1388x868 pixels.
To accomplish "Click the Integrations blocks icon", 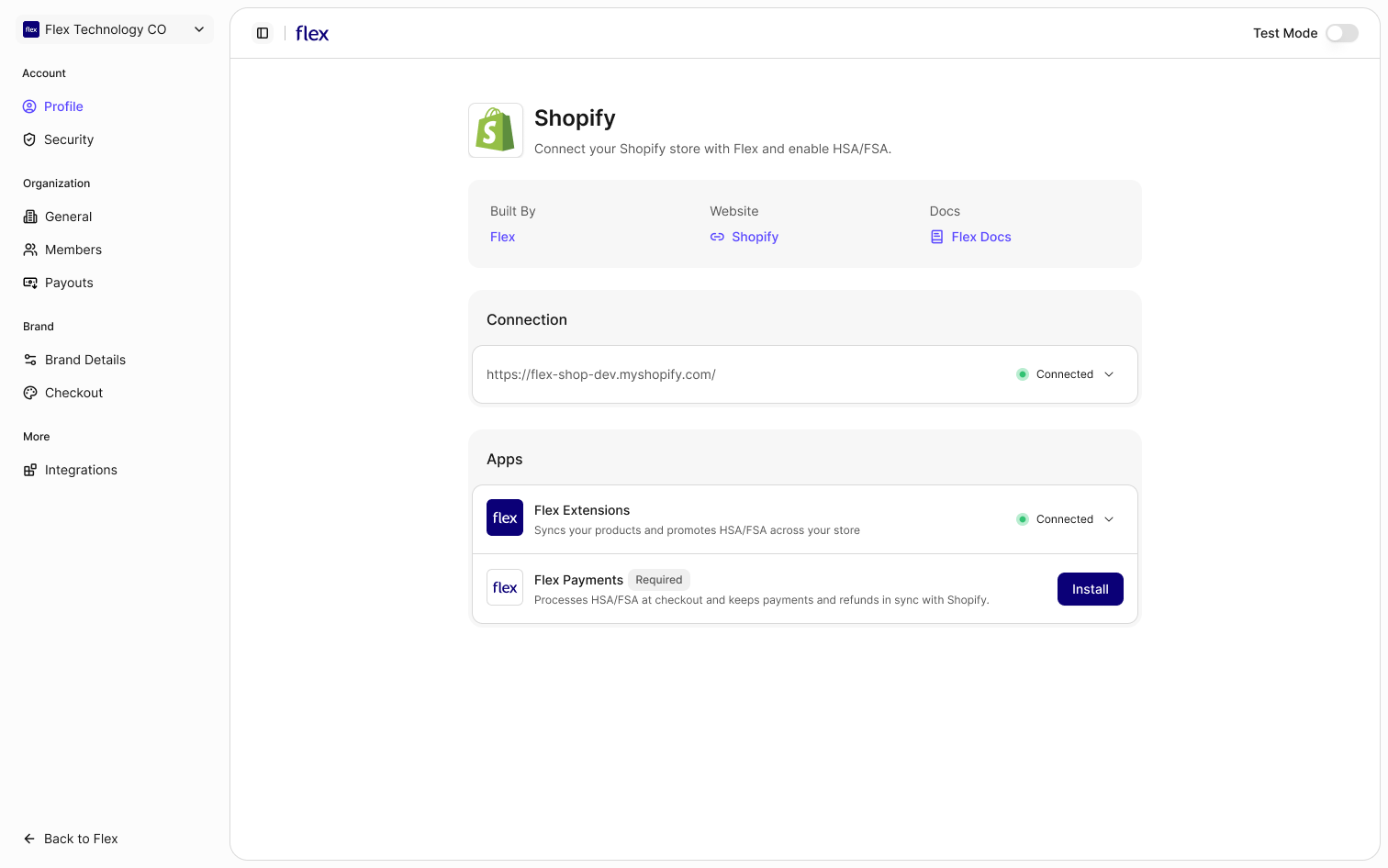I will (30, 470).
